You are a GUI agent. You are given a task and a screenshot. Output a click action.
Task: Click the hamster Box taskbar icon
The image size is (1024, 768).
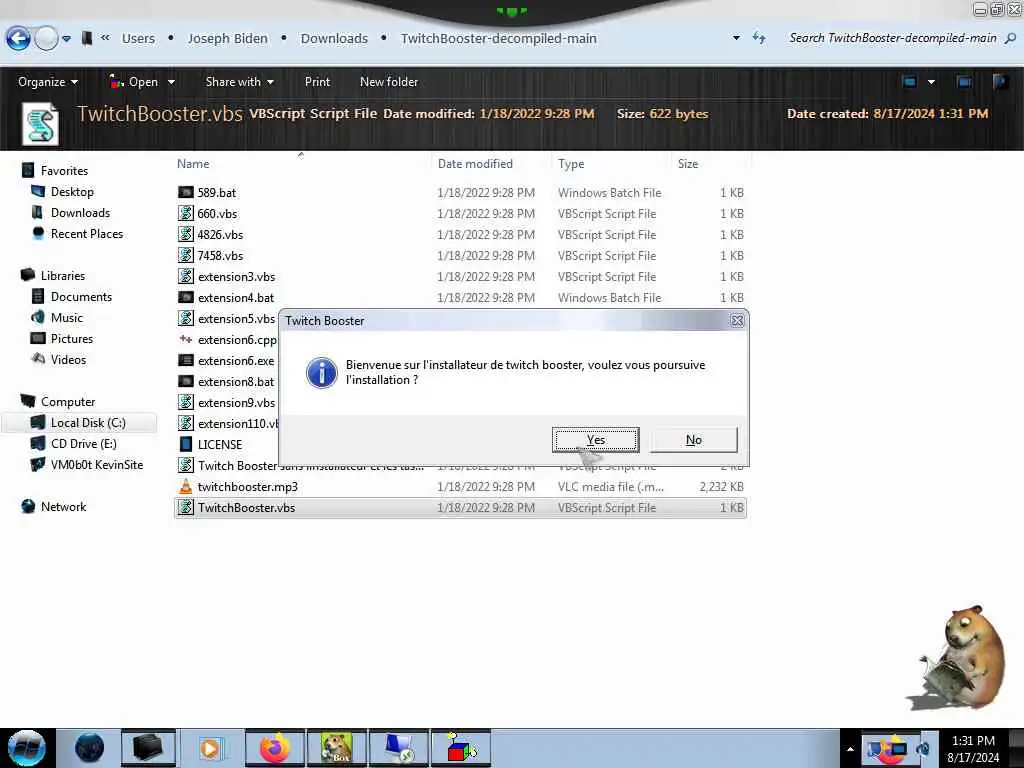tap(337, 748)
